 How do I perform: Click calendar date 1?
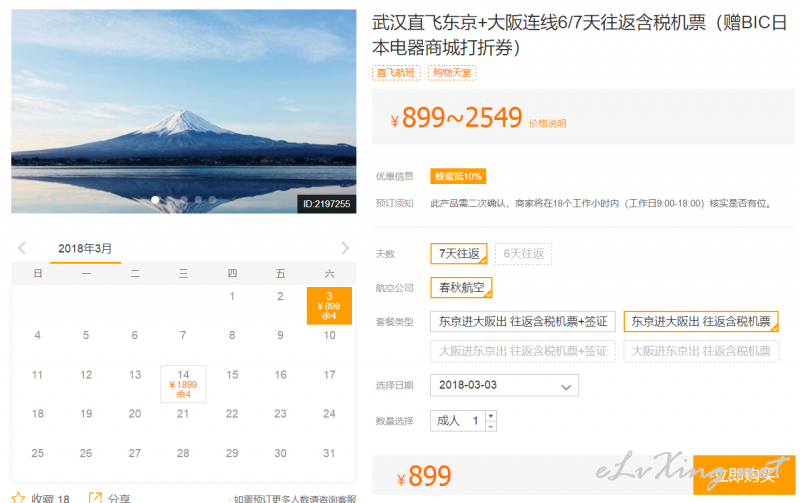232,296
